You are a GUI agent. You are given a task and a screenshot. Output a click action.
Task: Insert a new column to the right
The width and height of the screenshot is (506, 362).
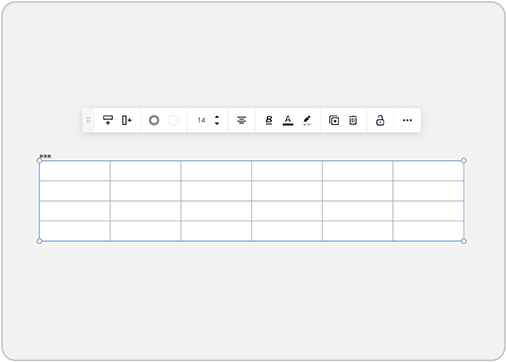click(x=127, y=120)
